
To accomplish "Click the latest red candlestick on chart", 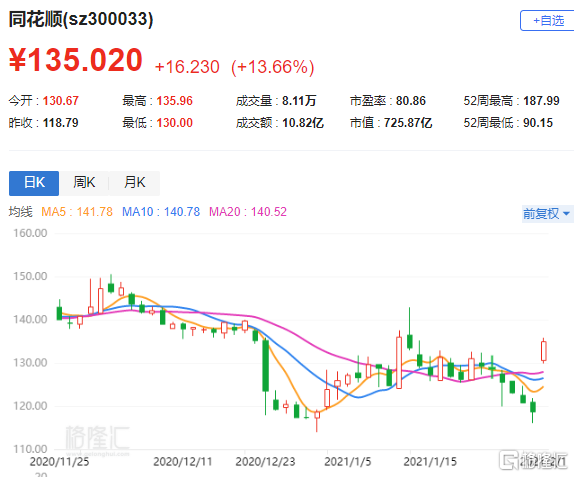I will click(x=544, y=351).
